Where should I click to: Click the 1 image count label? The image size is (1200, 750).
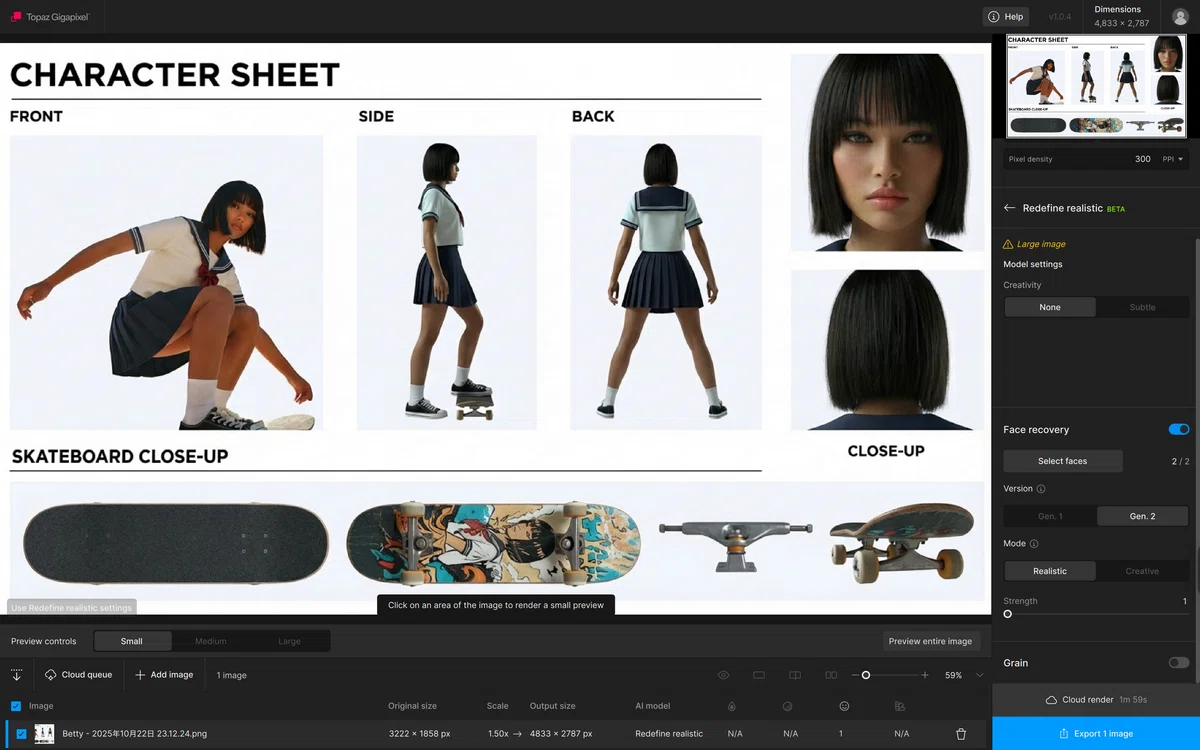(x=232, y=675)
